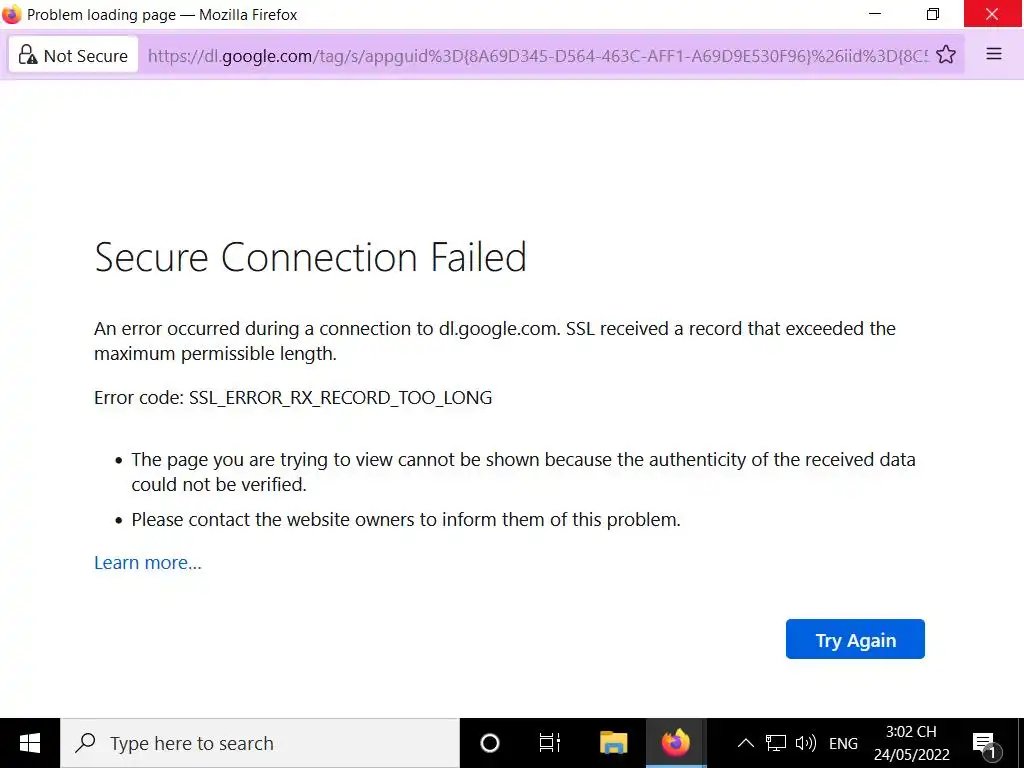The width and height of the screenshot is (1024, 768).
Task: Open the notification center icon
Action: pos(984,743)
